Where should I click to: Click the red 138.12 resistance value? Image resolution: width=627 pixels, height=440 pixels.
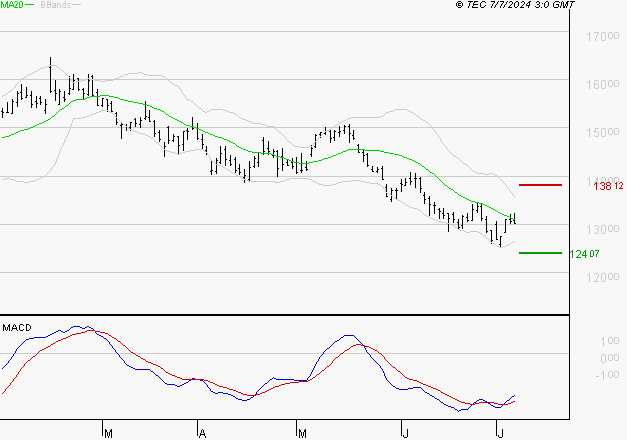[608, 186]
